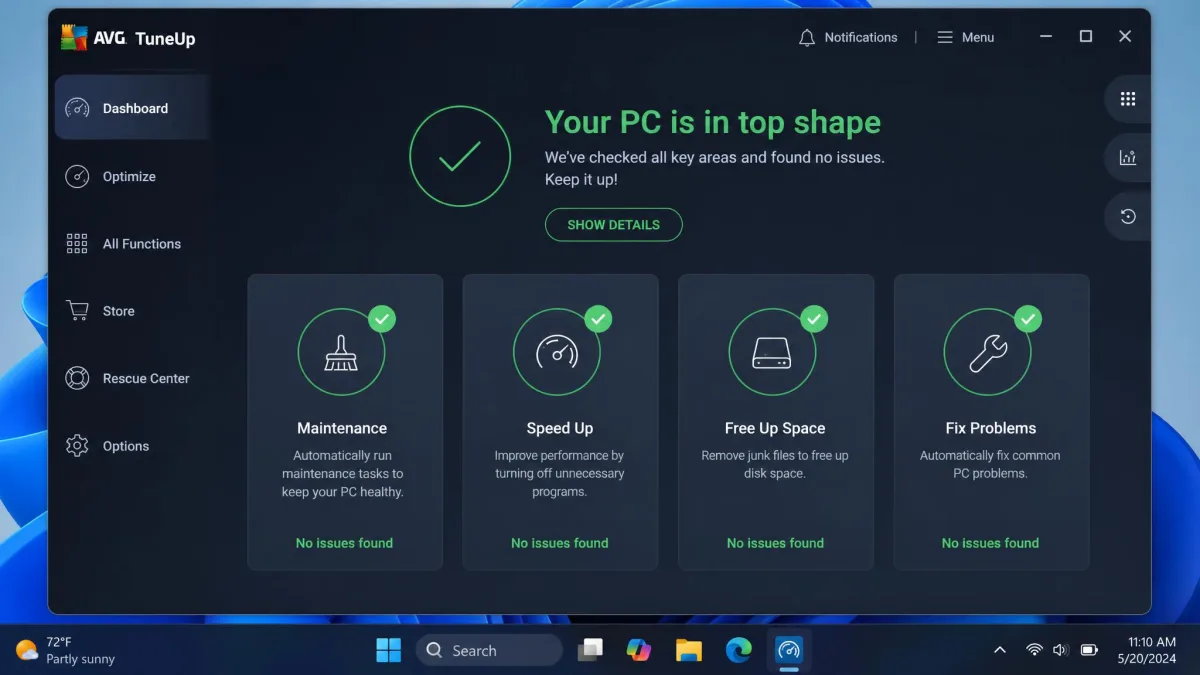The width and height of the screenshot is (1200, 675).
Task: Click AVG TuneUp taskbar icon
Action: point(788,650)
